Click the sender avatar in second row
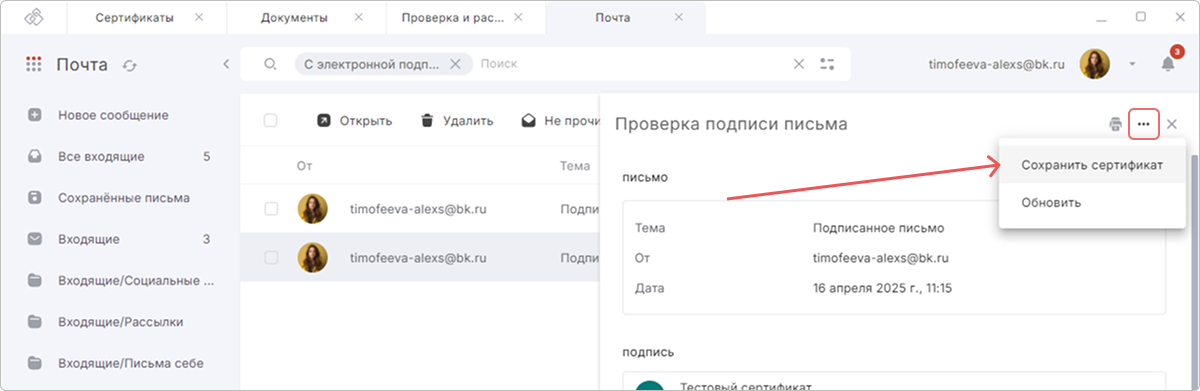The width and height of the screenshot is (1200, 391). coord(313,258)
